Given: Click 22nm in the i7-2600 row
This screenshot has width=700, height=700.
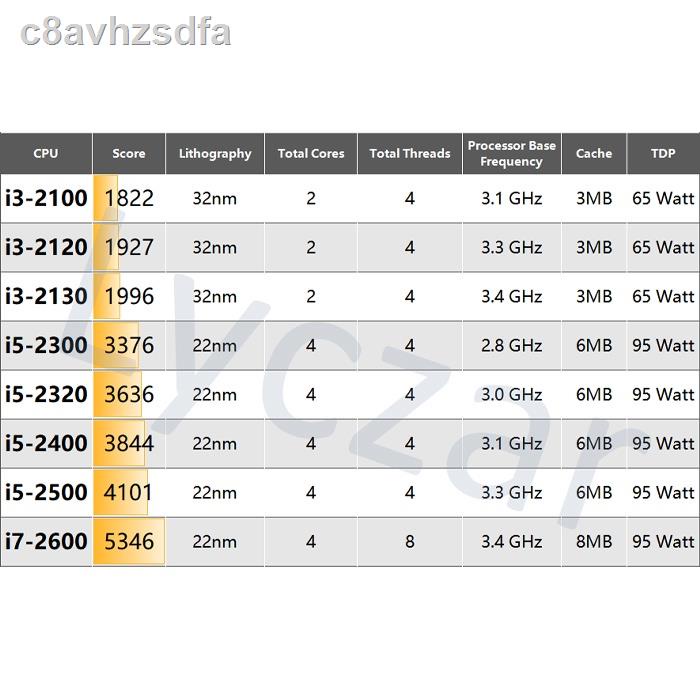Looking at the screenshot, I should 215,542.
